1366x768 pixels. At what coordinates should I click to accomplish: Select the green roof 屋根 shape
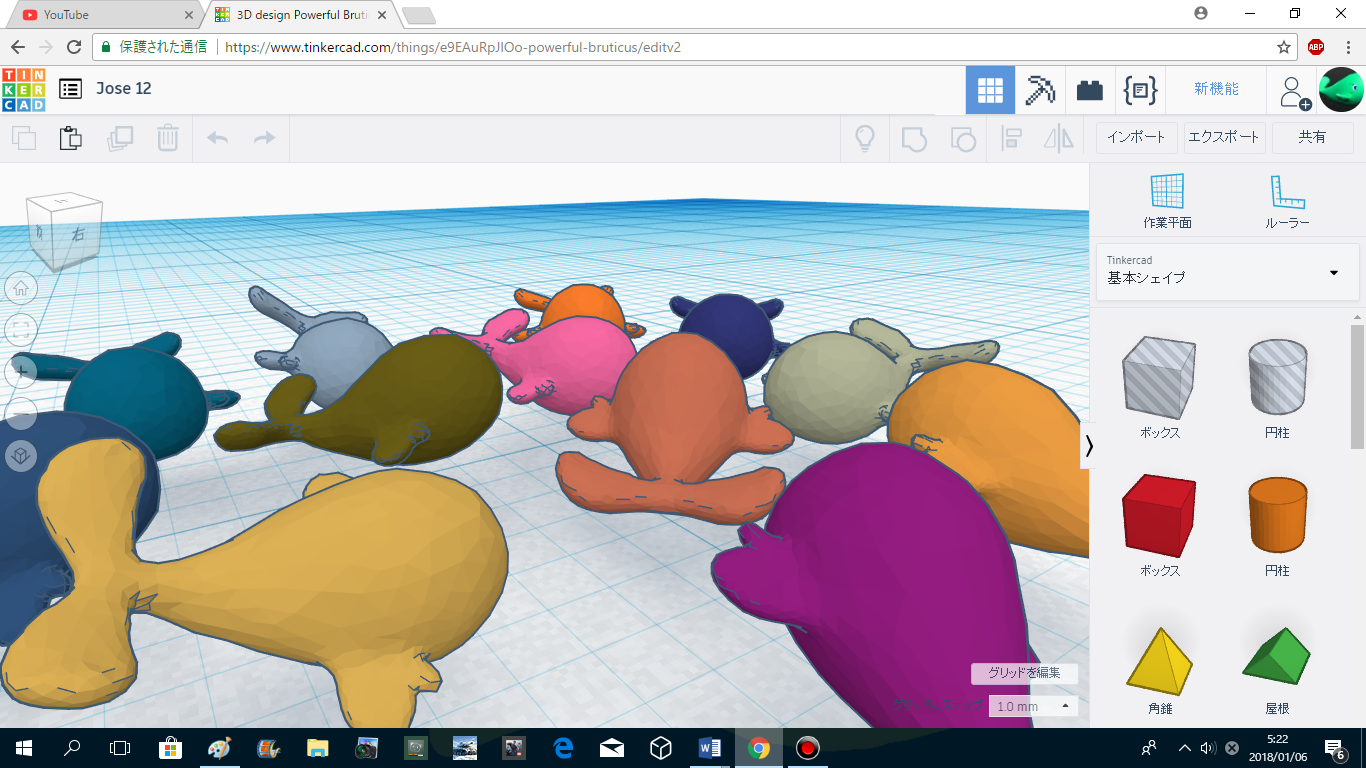point(1277,656)
